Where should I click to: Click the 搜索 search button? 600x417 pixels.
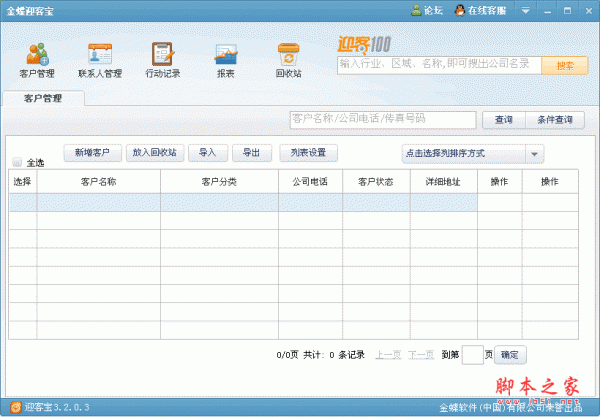[565, 65]
